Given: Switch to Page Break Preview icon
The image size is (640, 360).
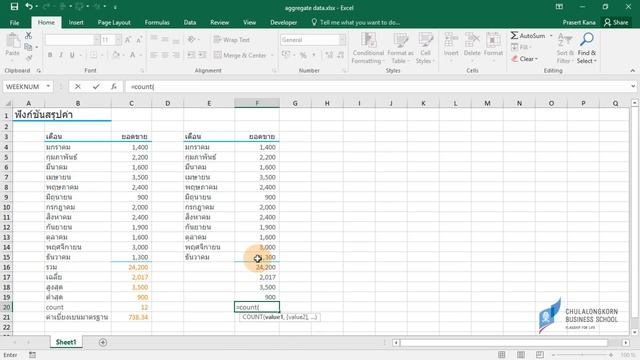Looking at the screenshot, I should 540,355.
